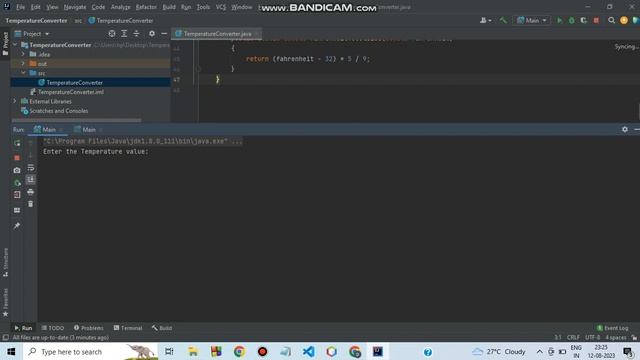Open Search Everywhere magnifier icon
The width and height of the screenshot is (640, 360).
click(611, 20)
